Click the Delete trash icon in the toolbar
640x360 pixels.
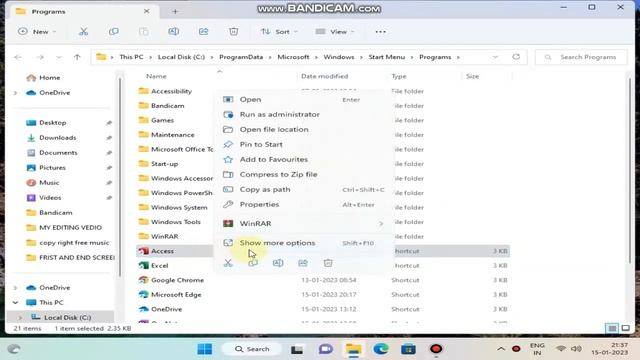pyautogui.click(x=233, y=31)
